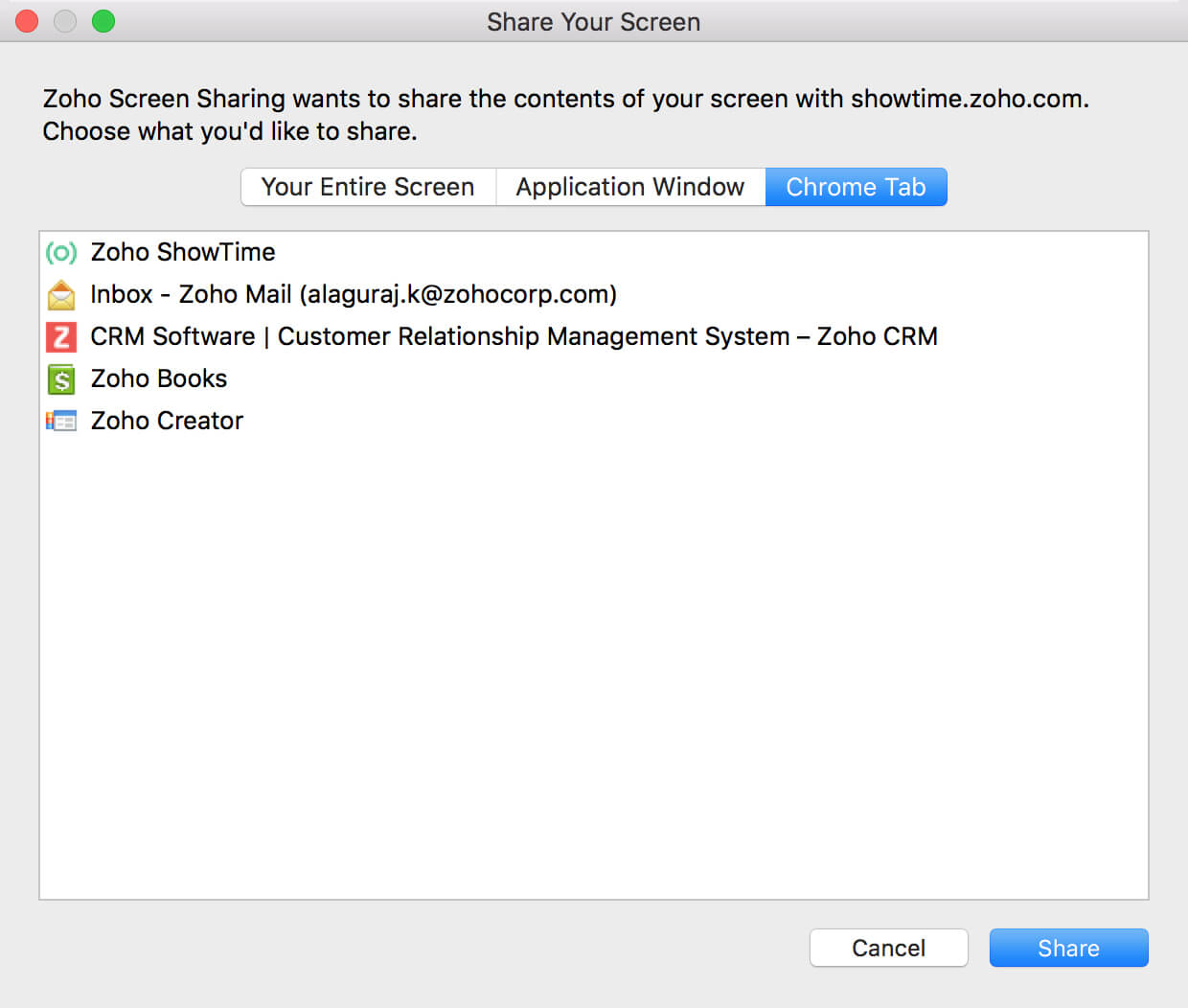The width and height of the screenshot is (1188, 1008).
Task: Click the red Zoho CRM icon
Action: 61,337
